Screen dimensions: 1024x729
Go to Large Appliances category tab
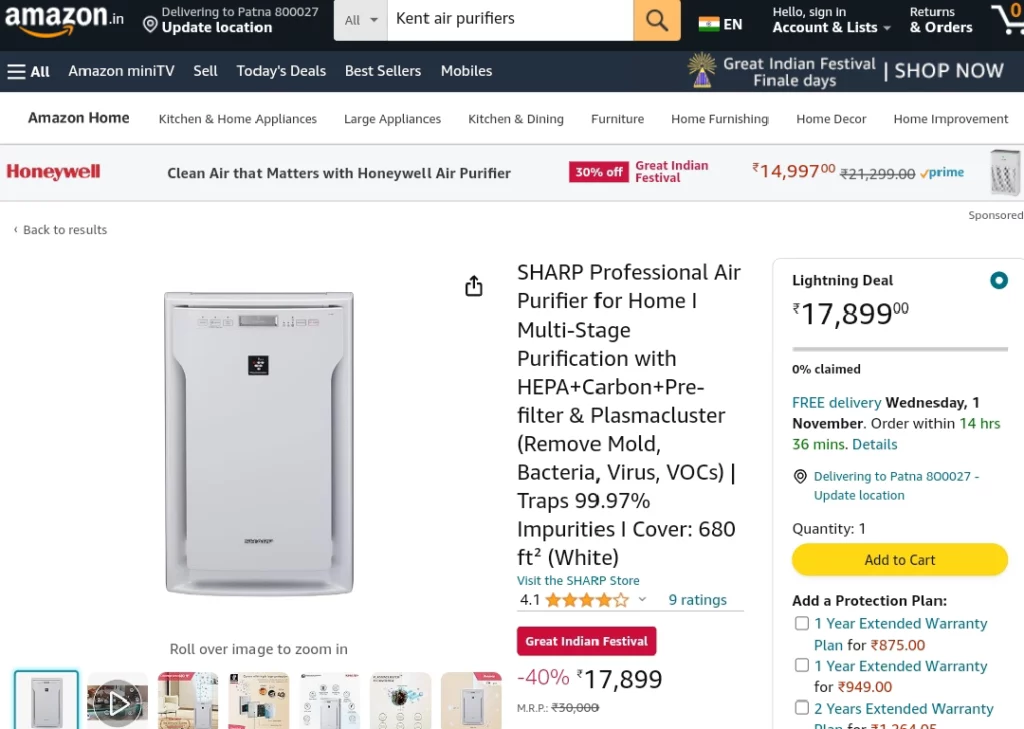point(392,119)
